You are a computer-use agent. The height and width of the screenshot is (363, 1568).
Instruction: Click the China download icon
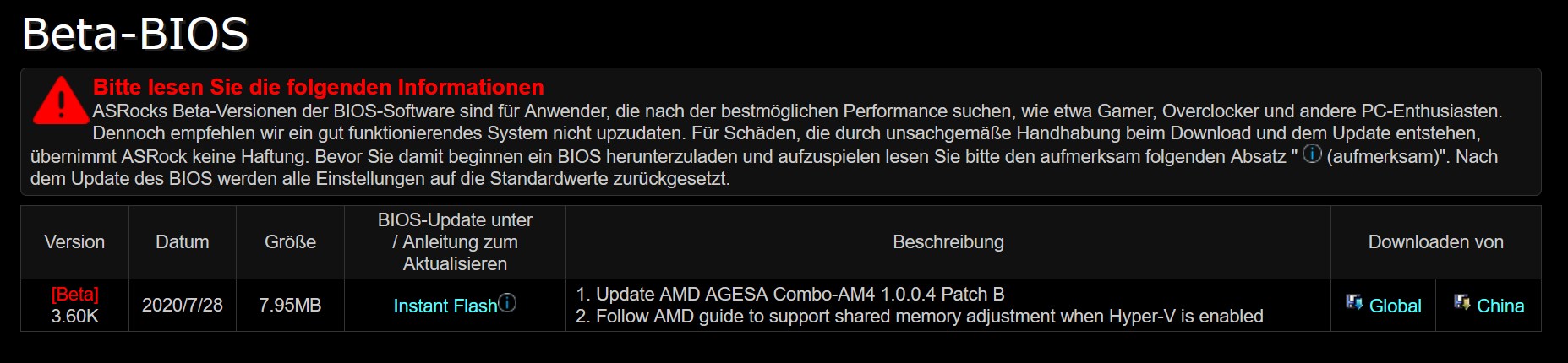pyautogui.click(x=1462, y=302)
